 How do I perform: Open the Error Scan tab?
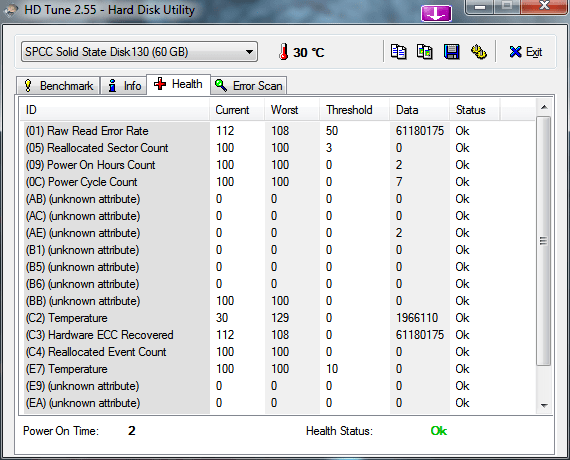(x=249, y=86)
